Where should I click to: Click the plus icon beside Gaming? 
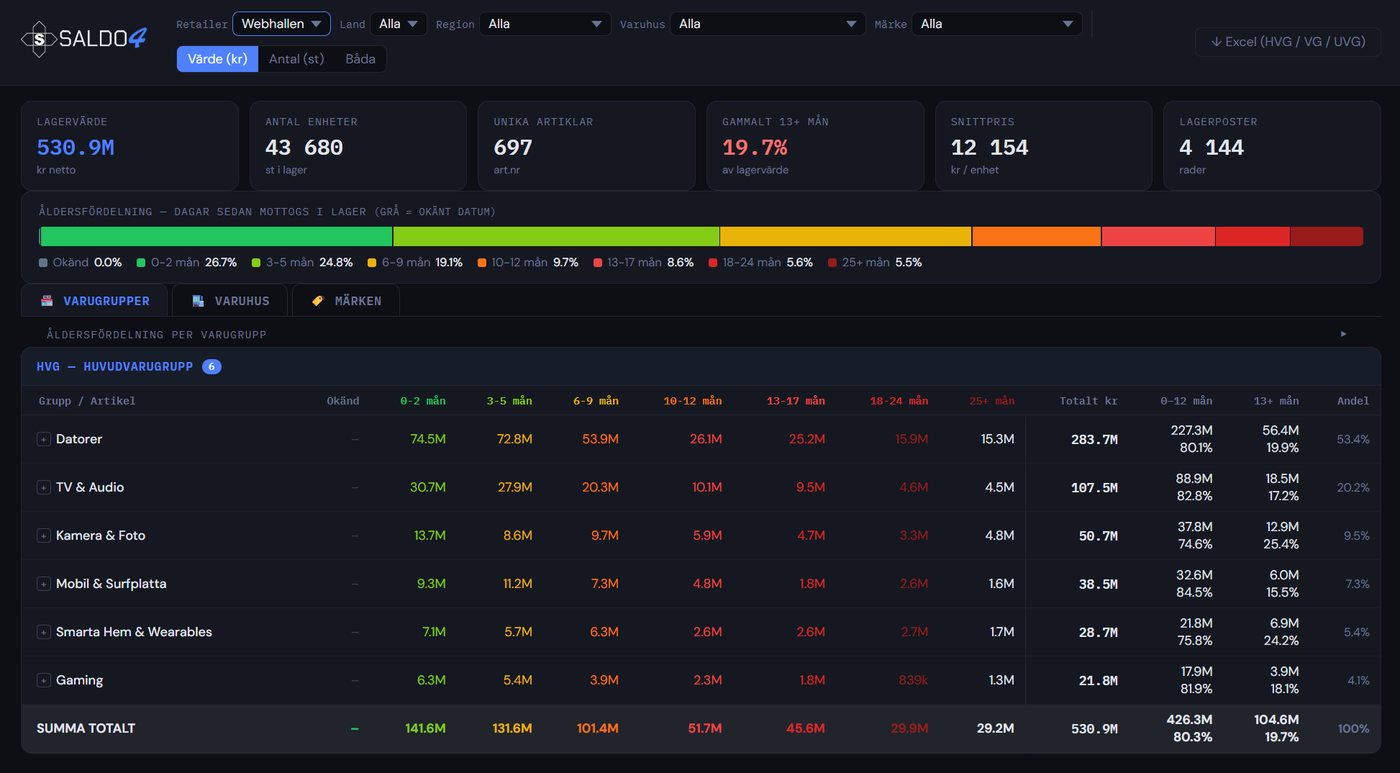point(44,680)
